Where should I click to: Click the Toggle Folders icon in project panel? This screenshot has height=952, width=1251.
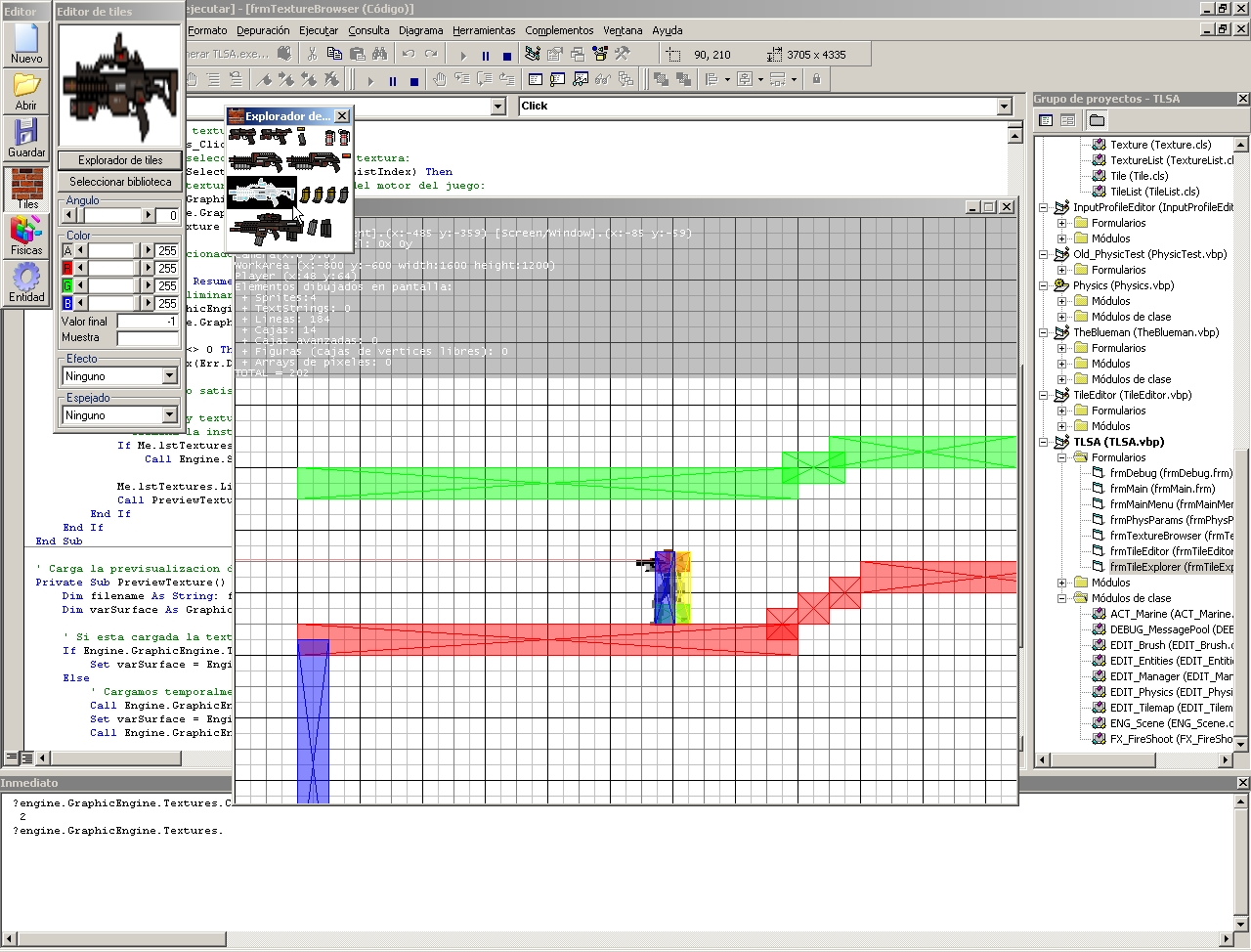[1097, 120]
